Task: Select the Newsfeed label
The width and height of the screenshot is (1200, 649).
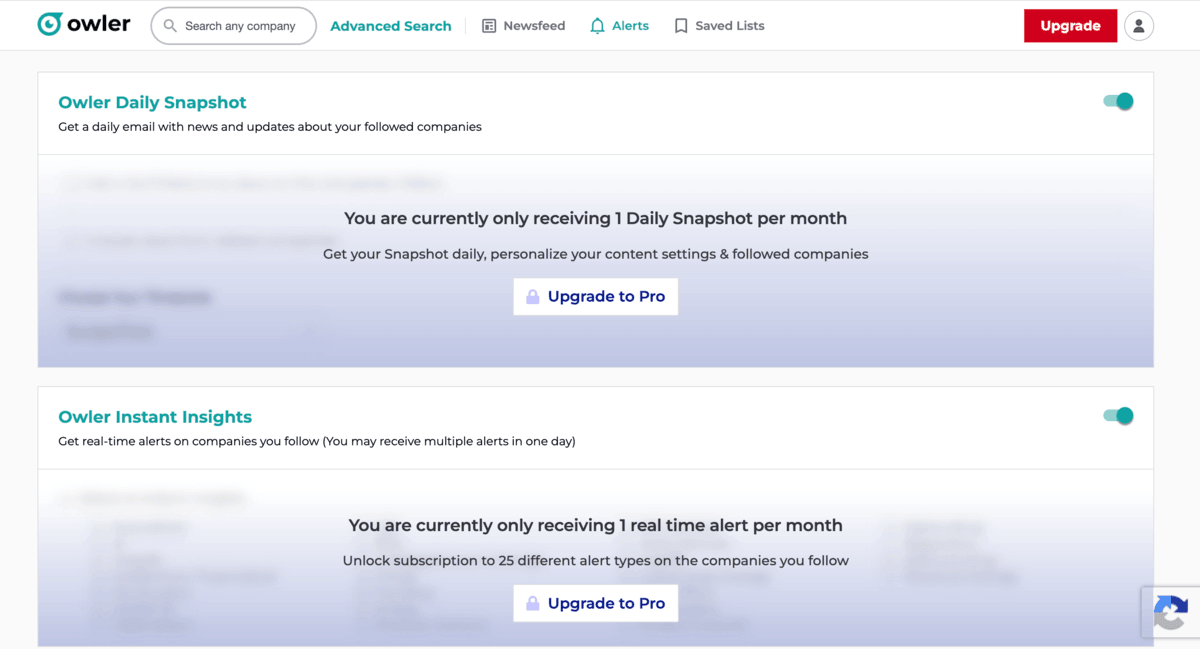Action: pos(534,26)
